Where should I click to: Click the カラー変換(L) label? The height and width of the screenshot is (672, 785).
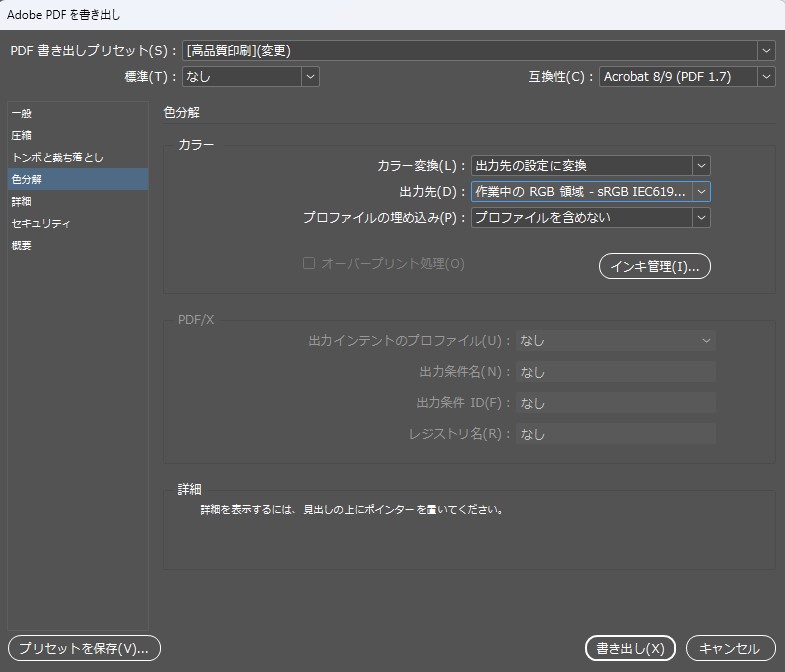click(421, 166)
